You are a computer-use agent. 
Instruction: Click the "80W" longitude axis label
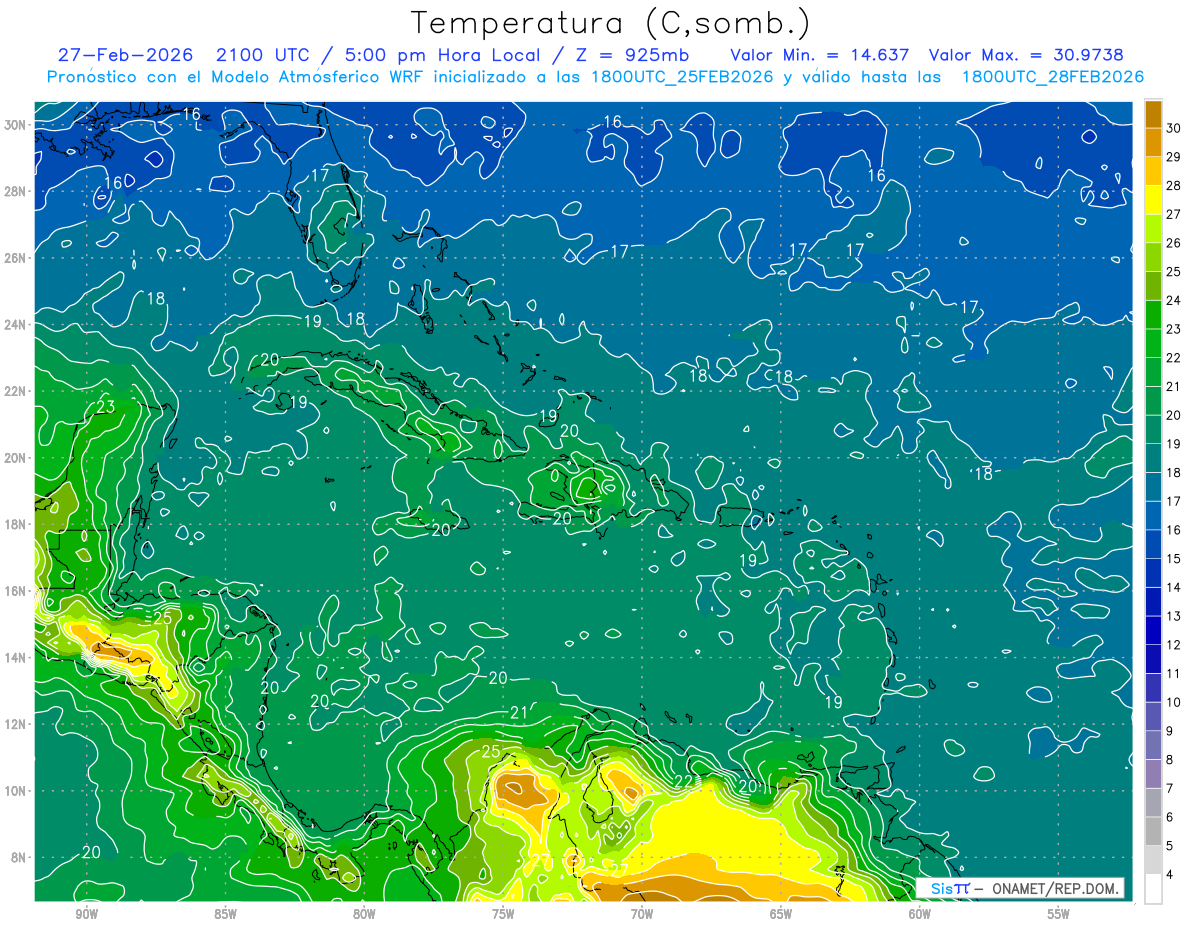364,914
